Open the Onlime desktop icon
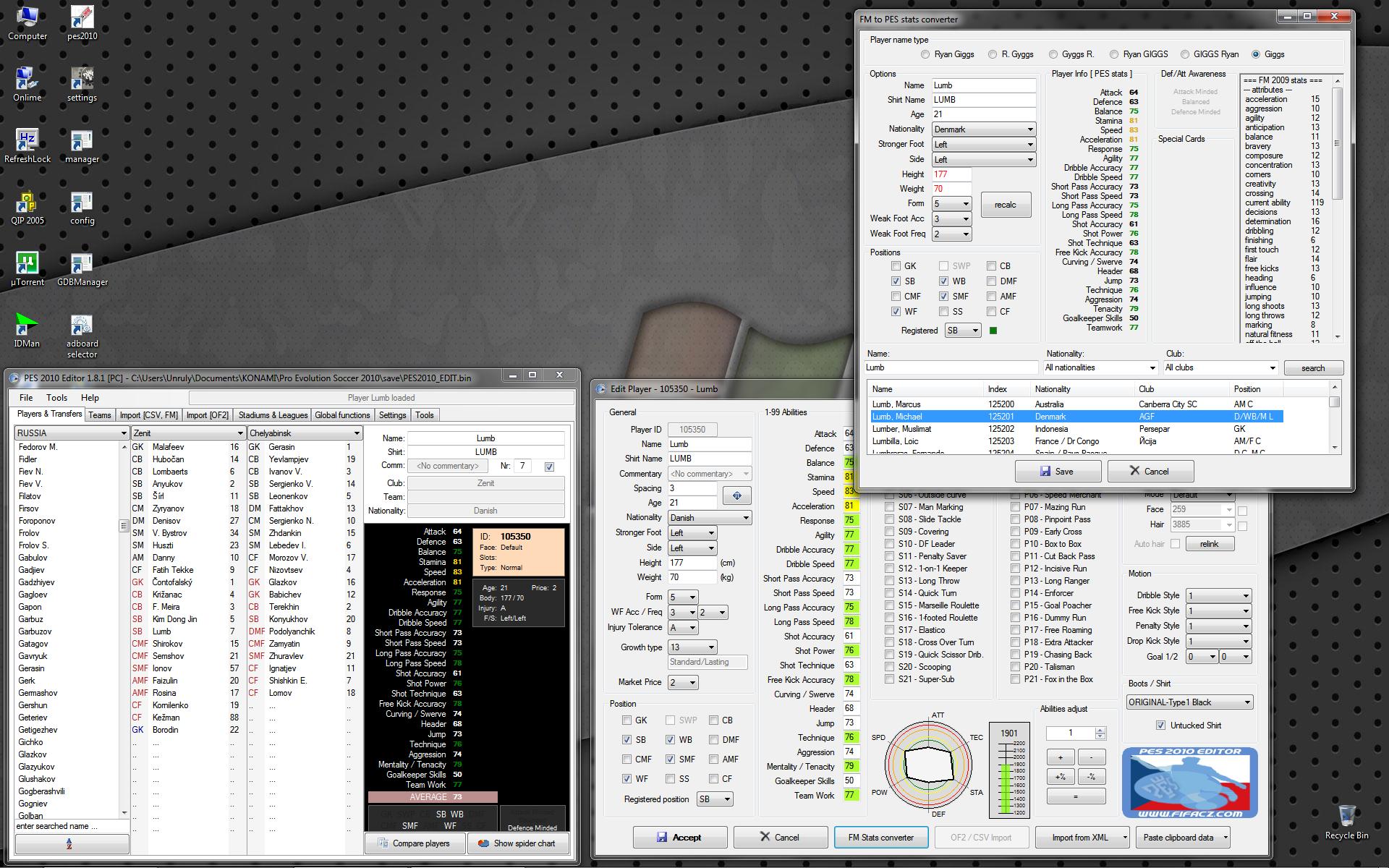The image size is (1389, 868). [x=27, y=85]
